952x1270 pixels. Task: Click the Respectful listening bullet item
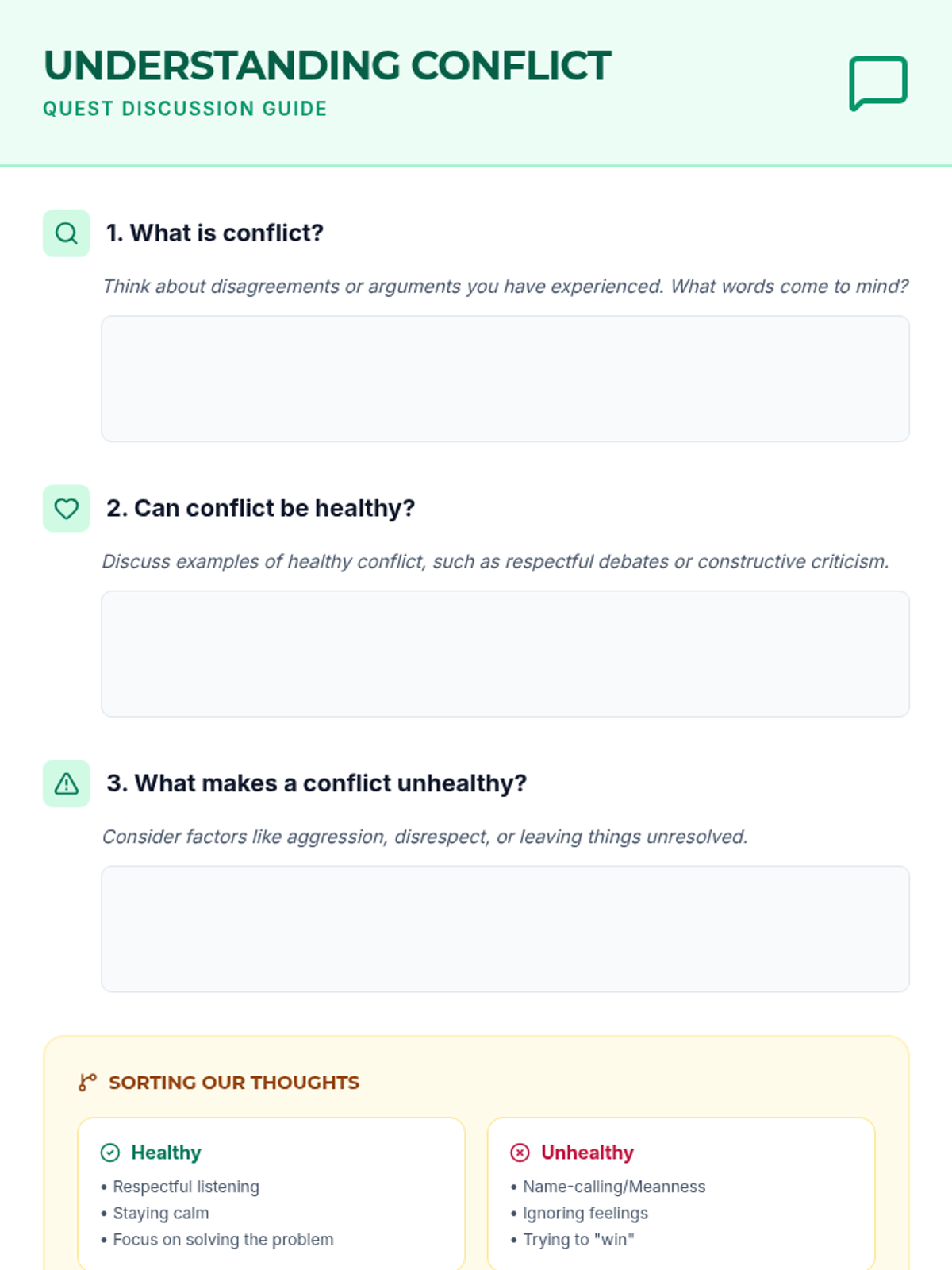point(186,1187)
